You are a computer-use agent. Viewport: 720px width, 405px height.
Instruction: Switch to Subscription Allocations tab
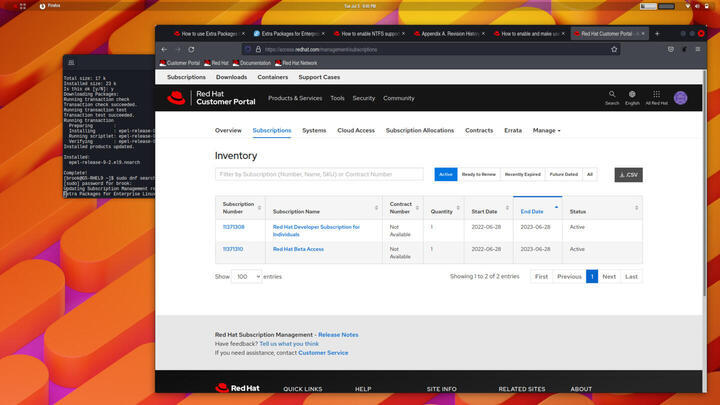(420, 130)
